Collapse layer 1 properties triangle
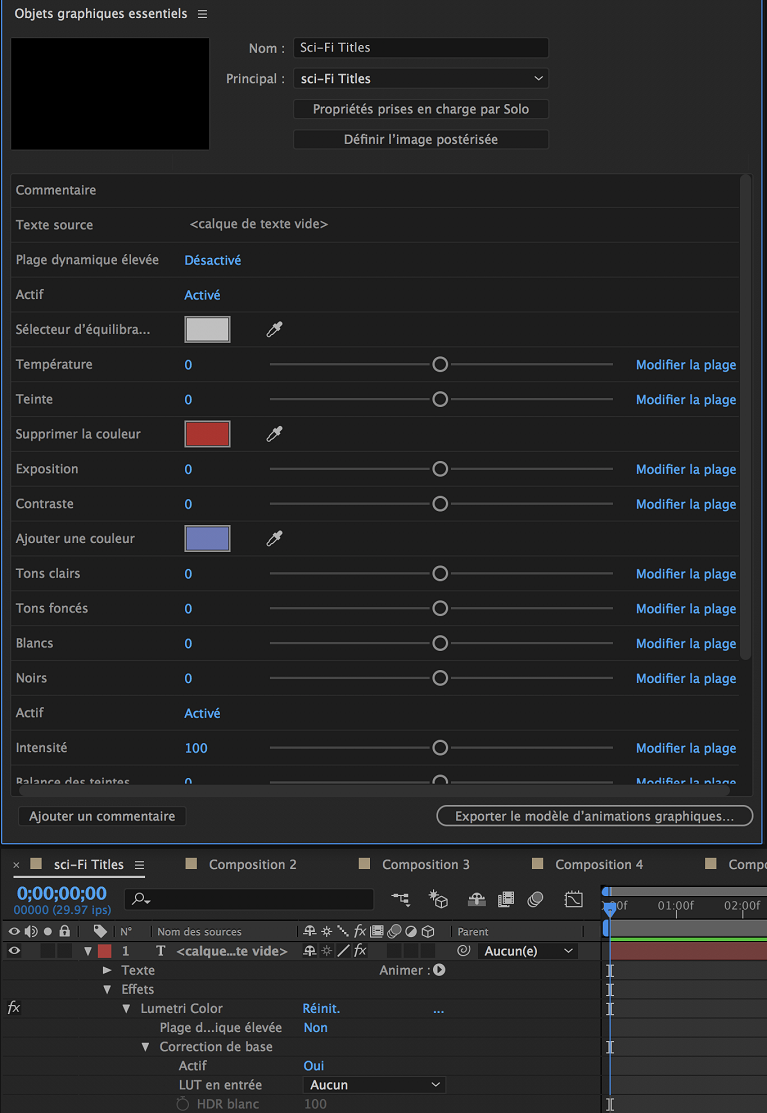This screenshot has height=1113, width=767. coord(88,951)
